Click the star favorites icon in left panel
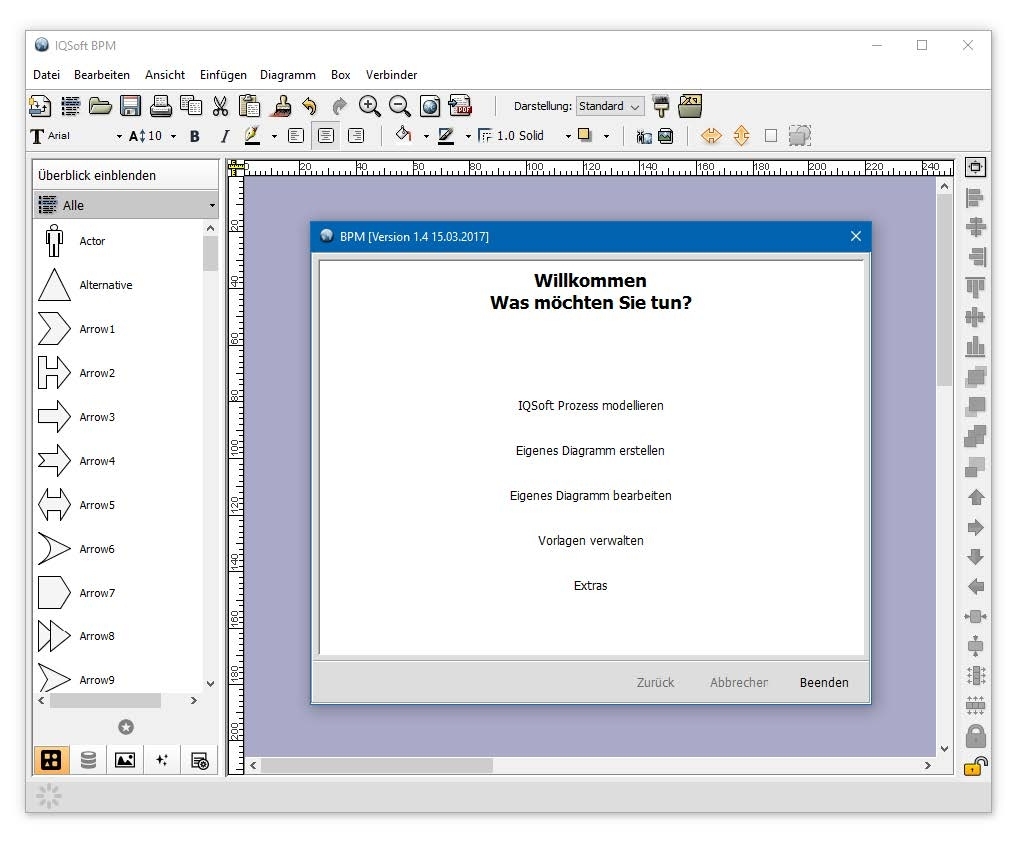 [126, 727]
